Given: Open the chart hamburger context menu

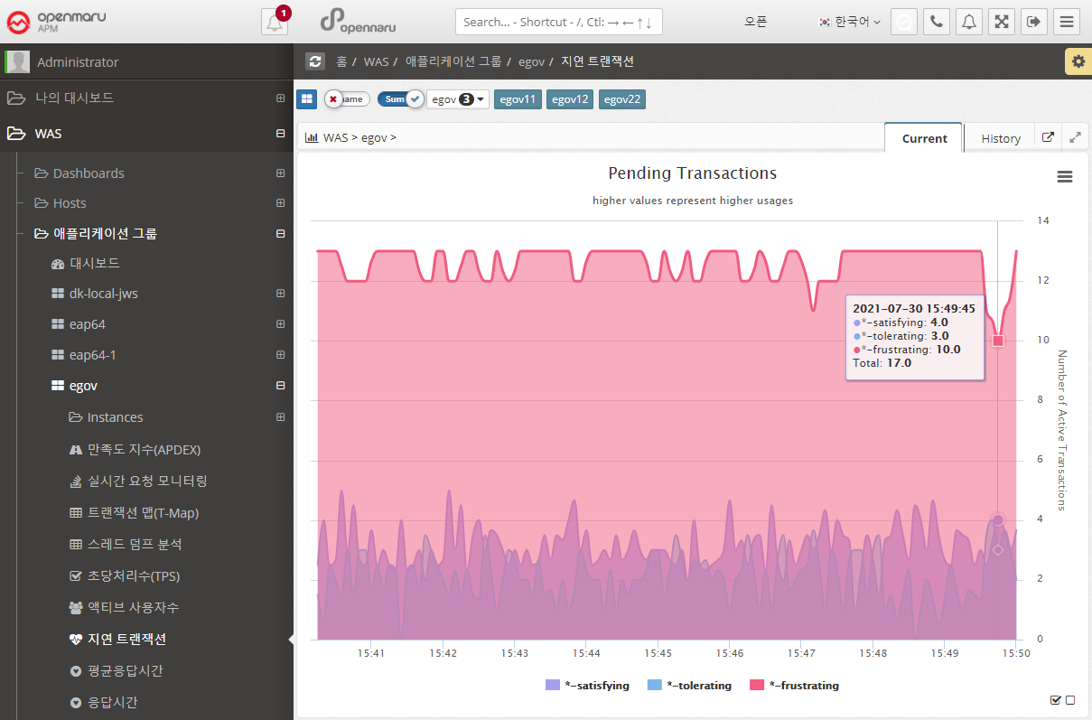Looking at the screenshot, I should [1065, 177].
